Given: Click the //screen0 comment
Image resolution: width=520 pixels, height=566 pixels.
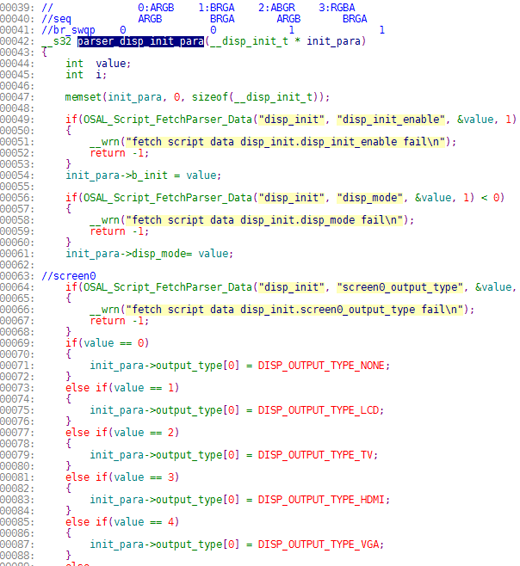Looking at the screenshot, I should click(x=69, y=276).
